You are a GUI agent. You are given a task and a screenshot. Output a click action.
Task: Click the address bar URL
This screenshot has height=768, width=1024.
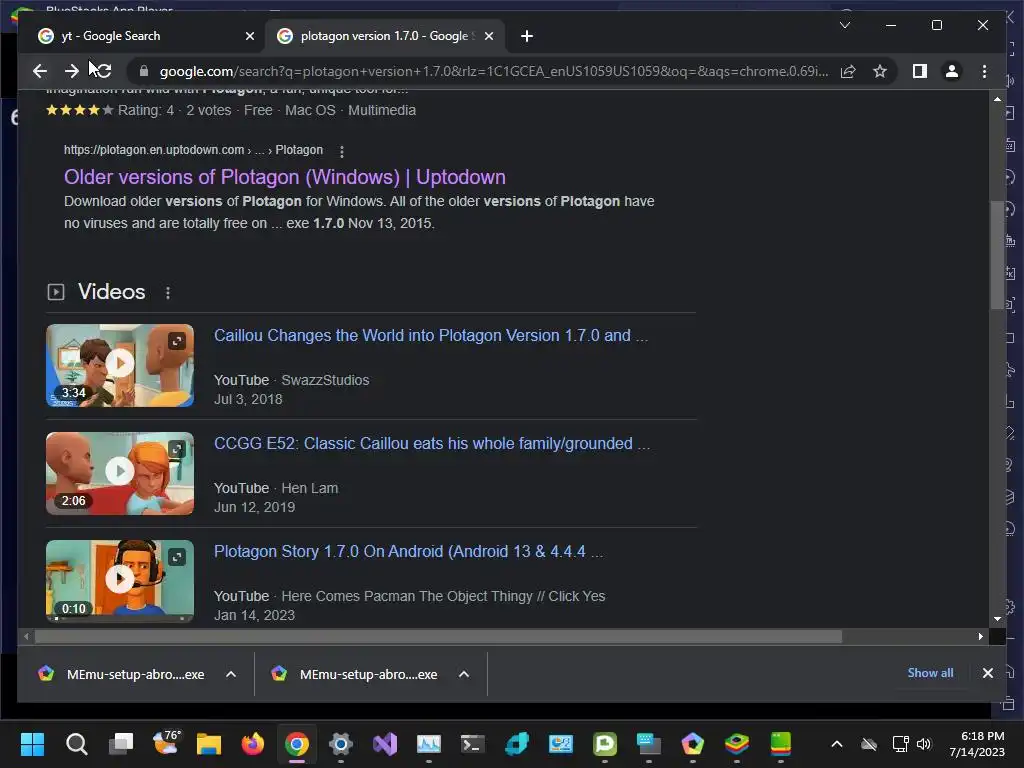click(x=494, y=71)
